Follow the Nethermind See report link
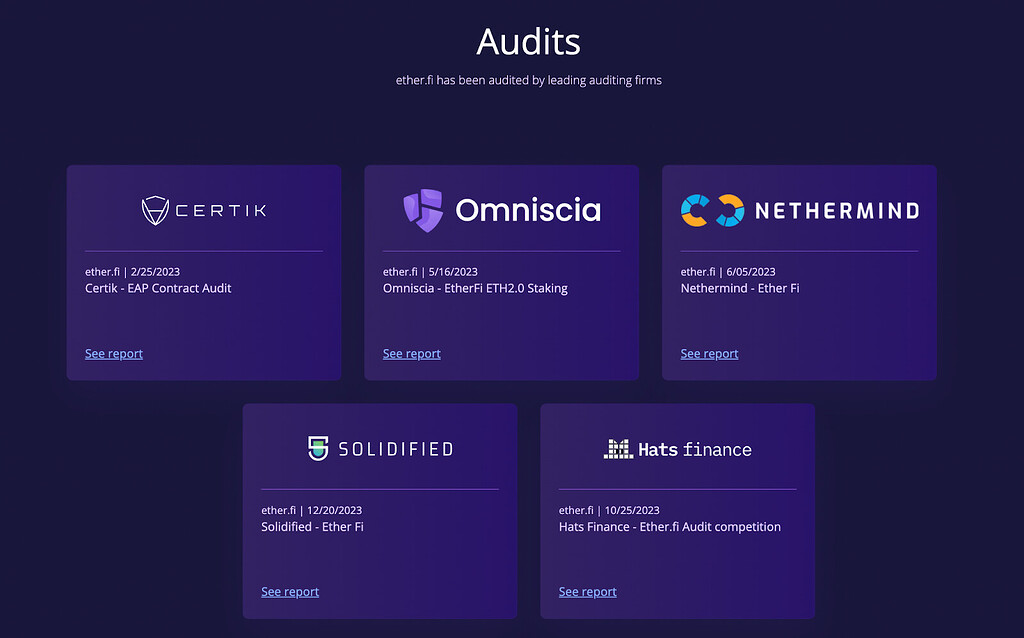 [709, 353]
